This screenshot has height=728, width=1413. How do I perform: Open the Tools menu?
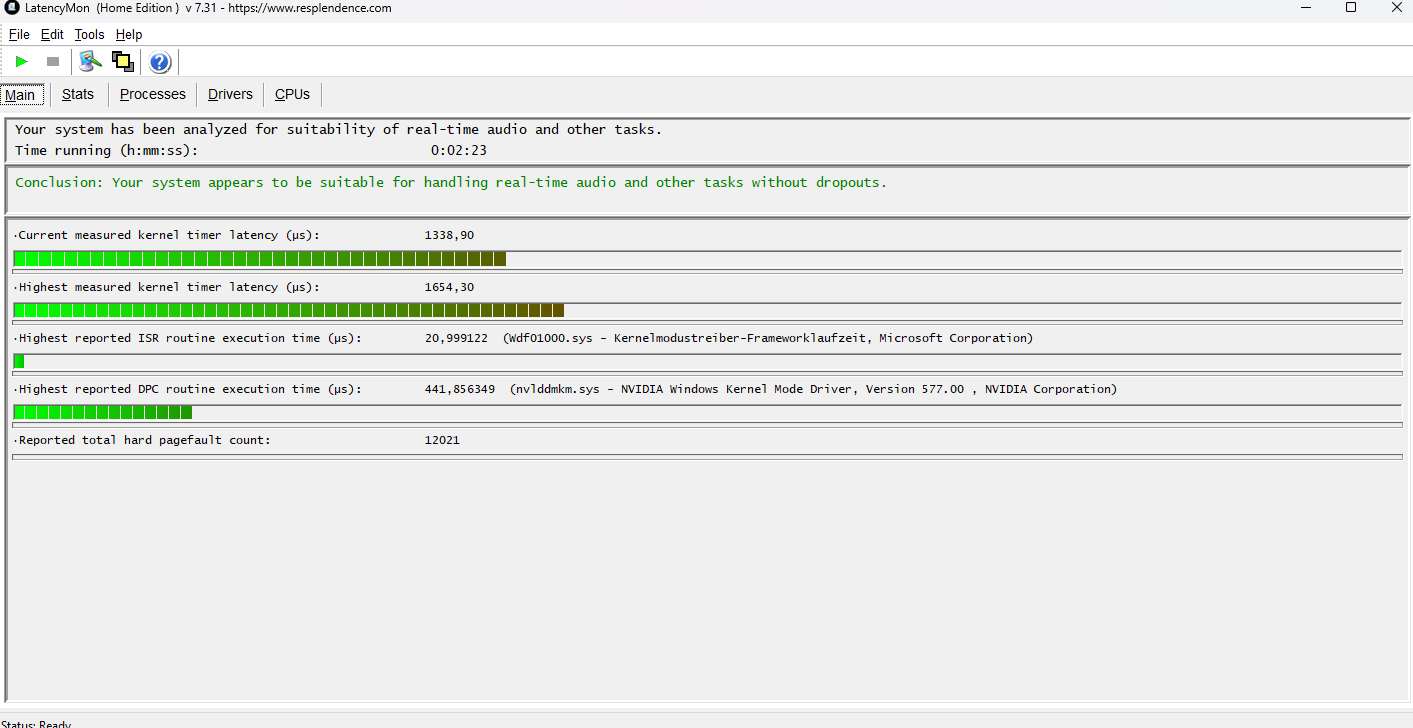pos(89,33)
